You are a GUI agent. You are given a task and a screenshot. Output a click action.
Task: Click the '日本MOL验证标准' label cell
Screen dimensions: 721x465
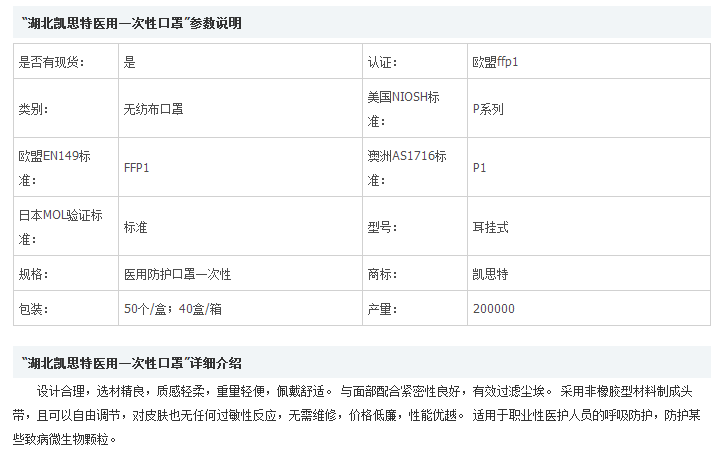click(60, 227)
